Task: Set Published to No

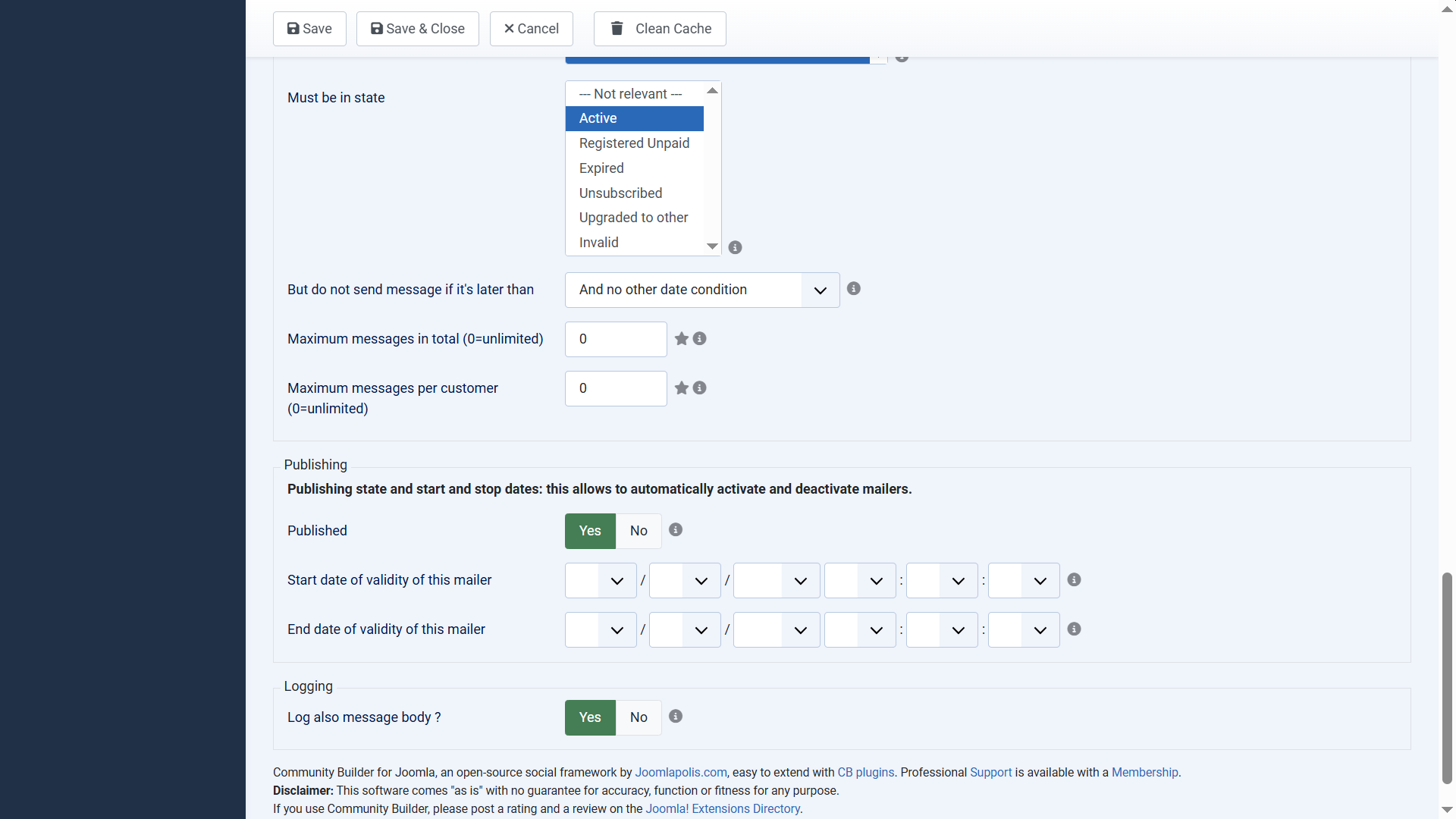Action: pos(639,531)
